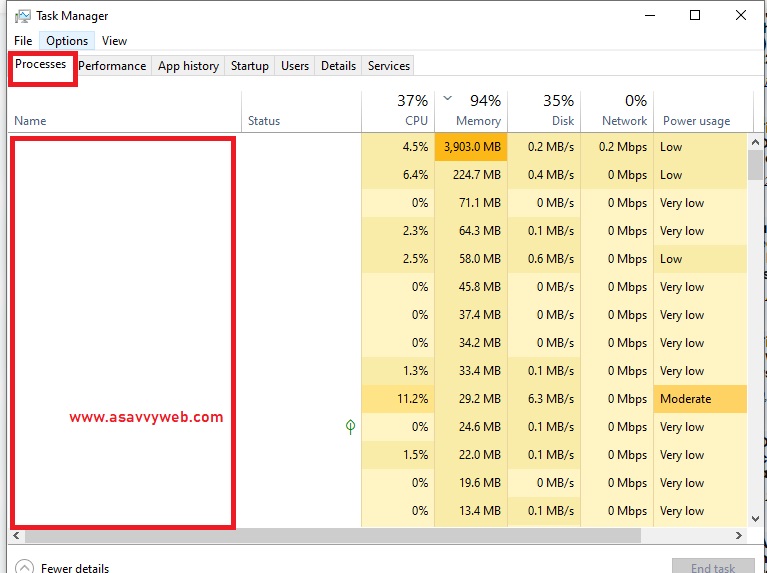Viewport: 767px width, 573px height.
Task: Switch to the App history tab
Action: [x=188, y=66]
